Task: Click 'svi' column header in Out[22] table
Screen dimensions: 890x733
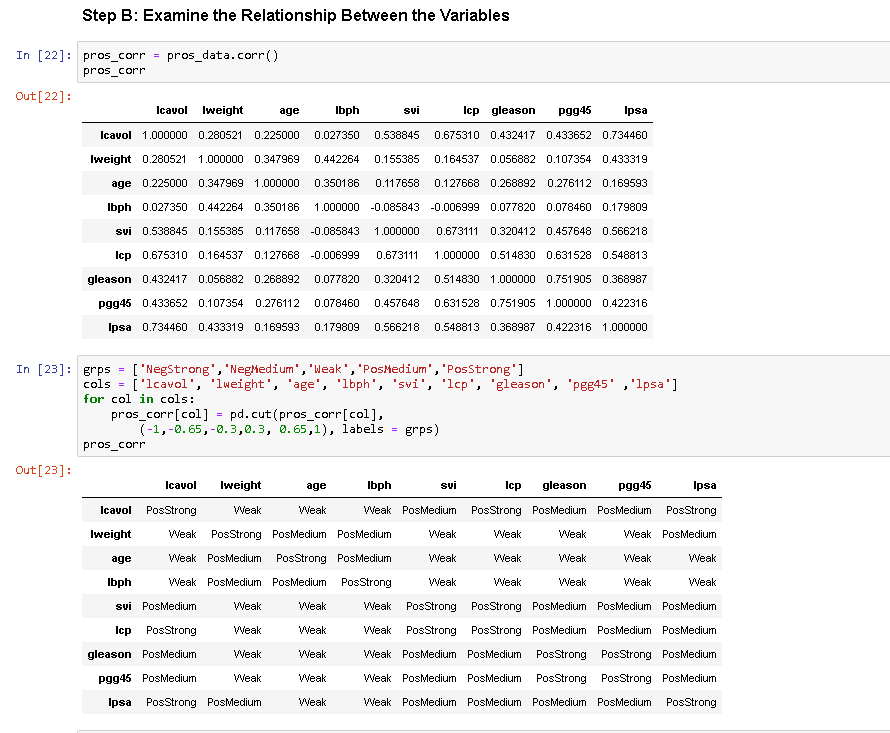Action: pyautogui.click(x=412, y=110)
